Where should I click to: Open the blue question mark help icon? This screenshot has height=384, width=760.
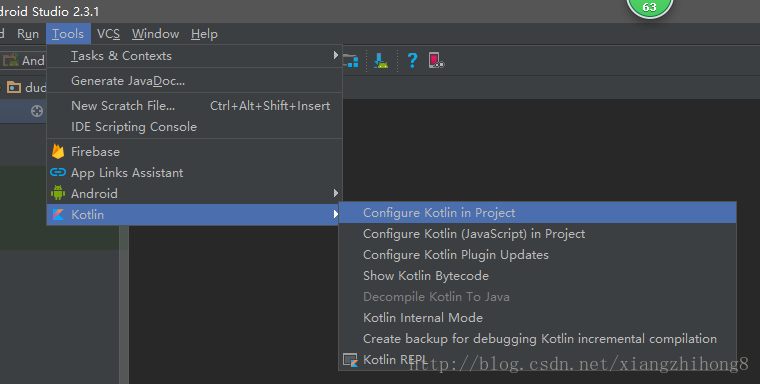412,60
